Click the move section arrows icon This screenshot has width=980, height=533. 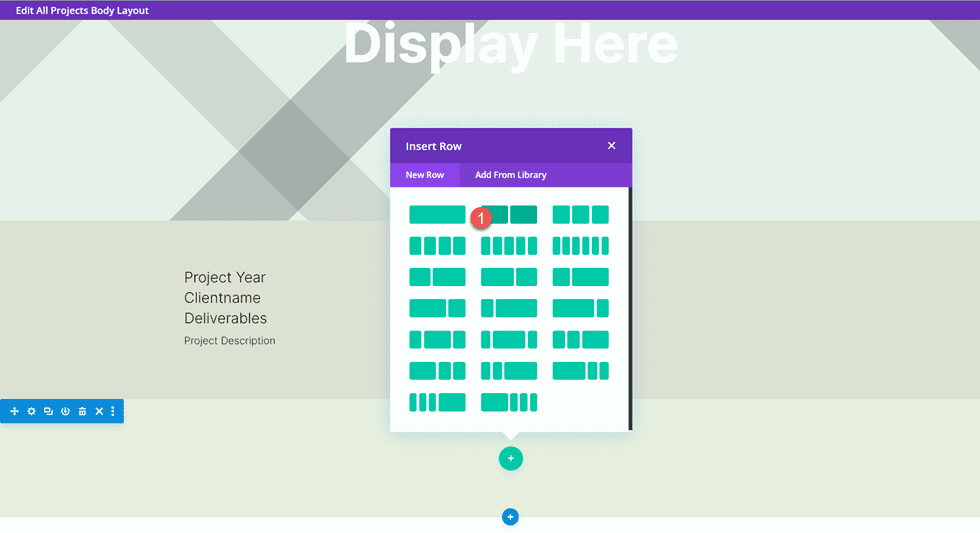click(14, 411)
